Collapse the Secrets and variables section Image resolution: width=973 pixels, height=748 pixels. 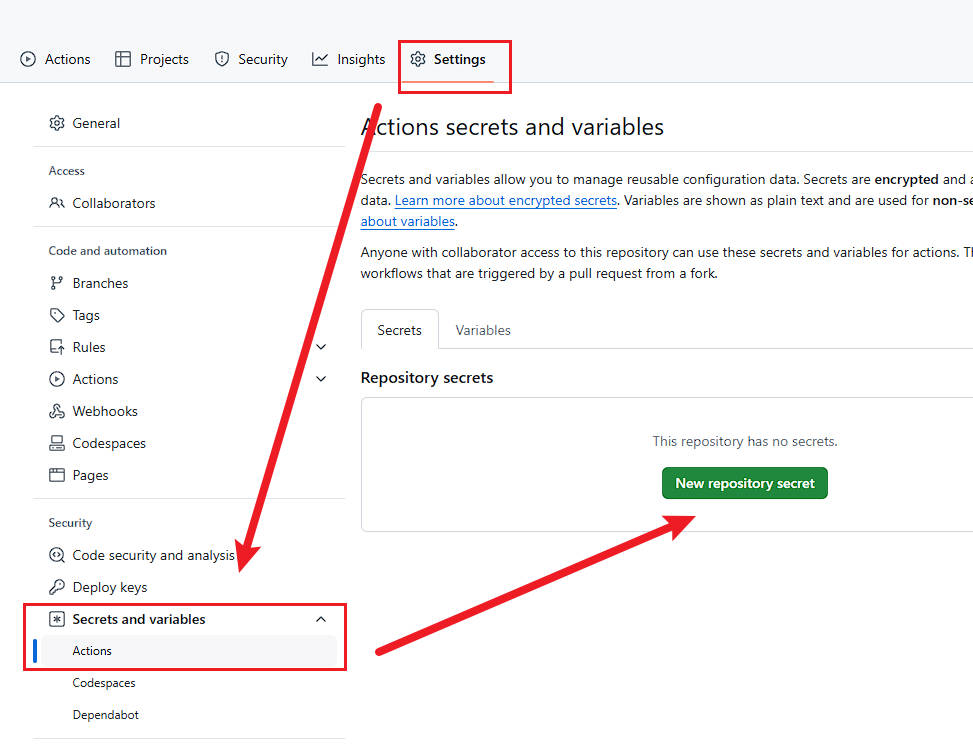point(321,619)
